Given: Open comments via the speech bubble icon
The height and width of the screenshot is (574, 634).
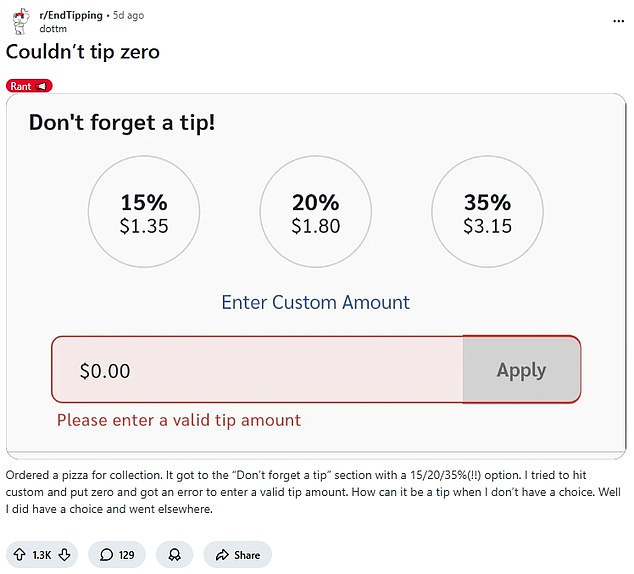Looking at the screenshot, I should pos(105,555).
